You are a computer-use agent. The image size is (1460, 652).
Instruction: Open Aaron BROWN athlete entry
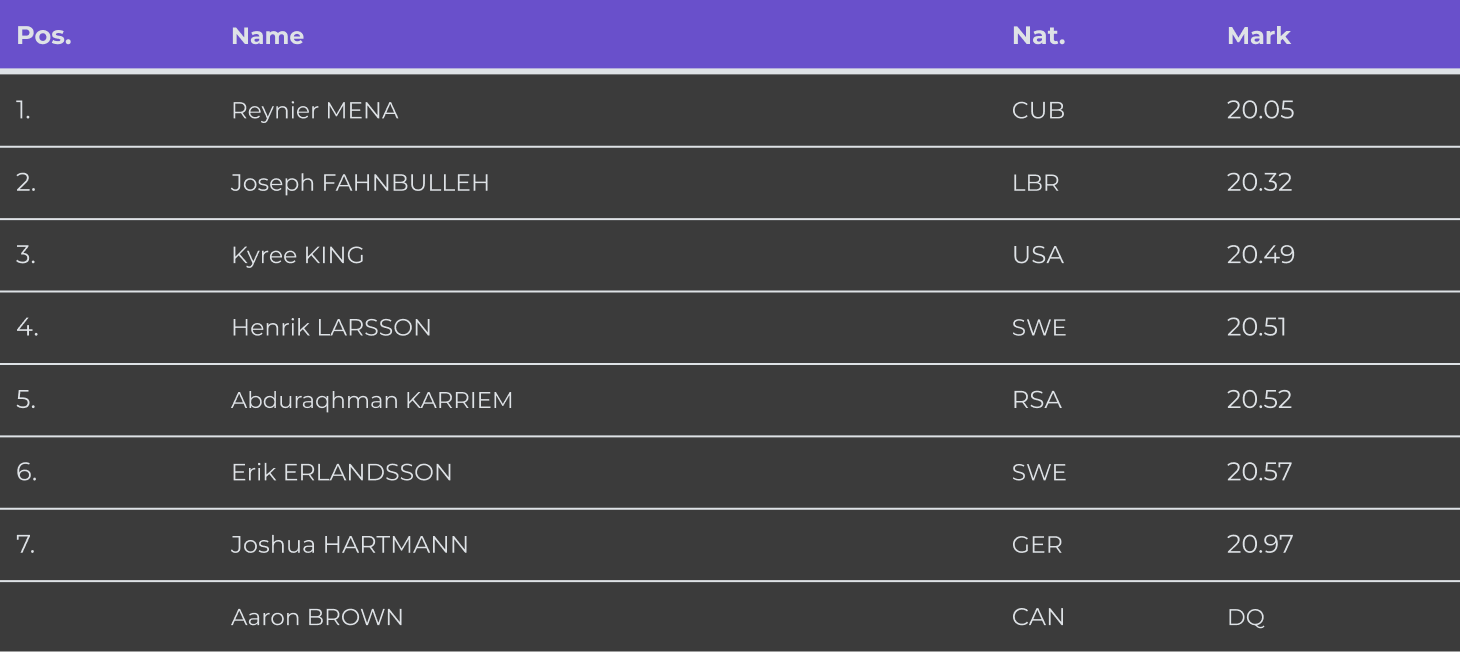pos(317,617)
